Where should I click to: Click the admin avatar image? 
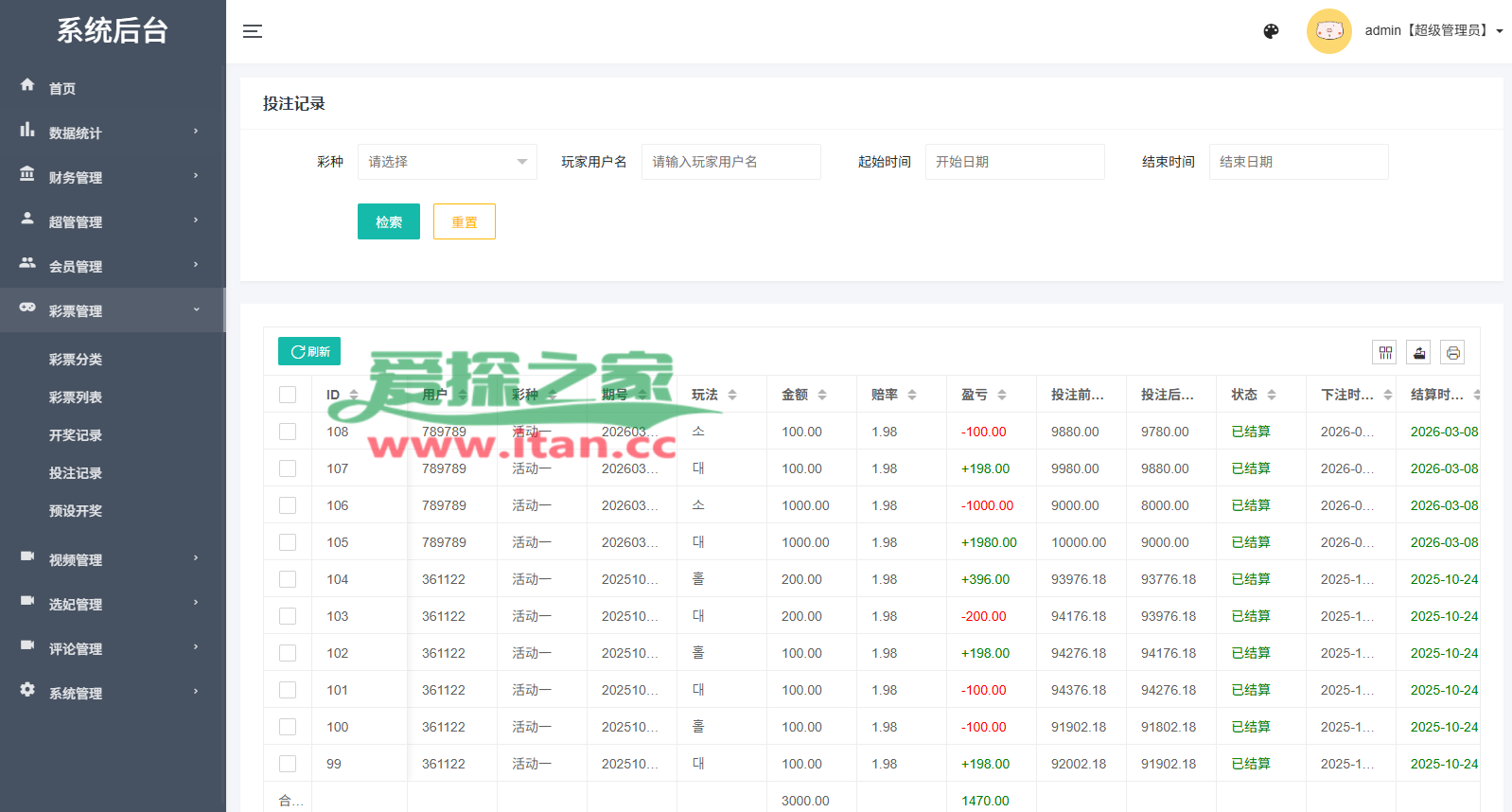click(1328, 31)
